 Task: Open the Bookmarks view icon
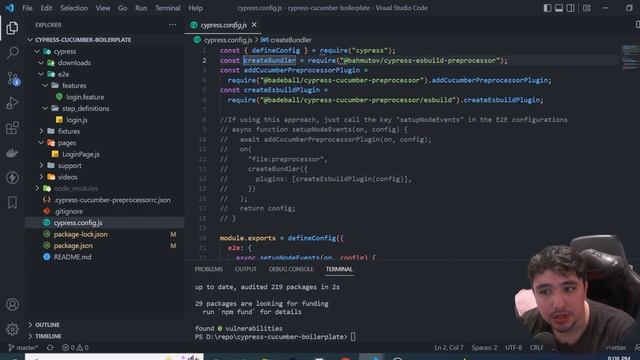pyautogui.click(x=12, y=202)
